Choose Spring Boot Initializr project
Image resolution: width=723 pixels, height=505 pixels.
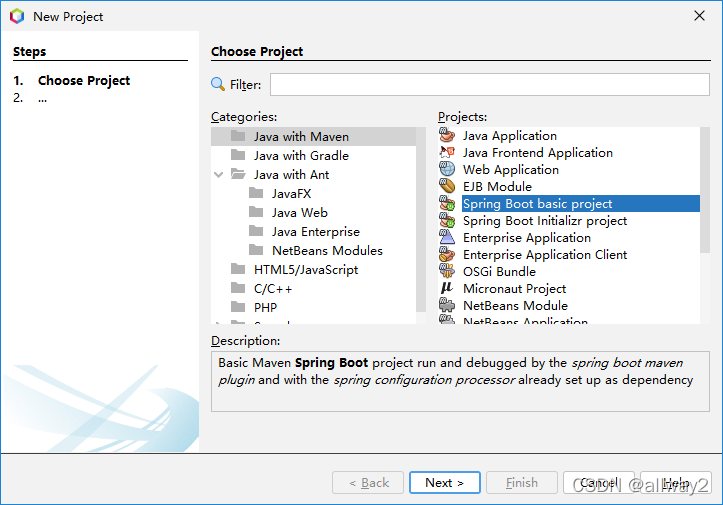tap(545, 221)
